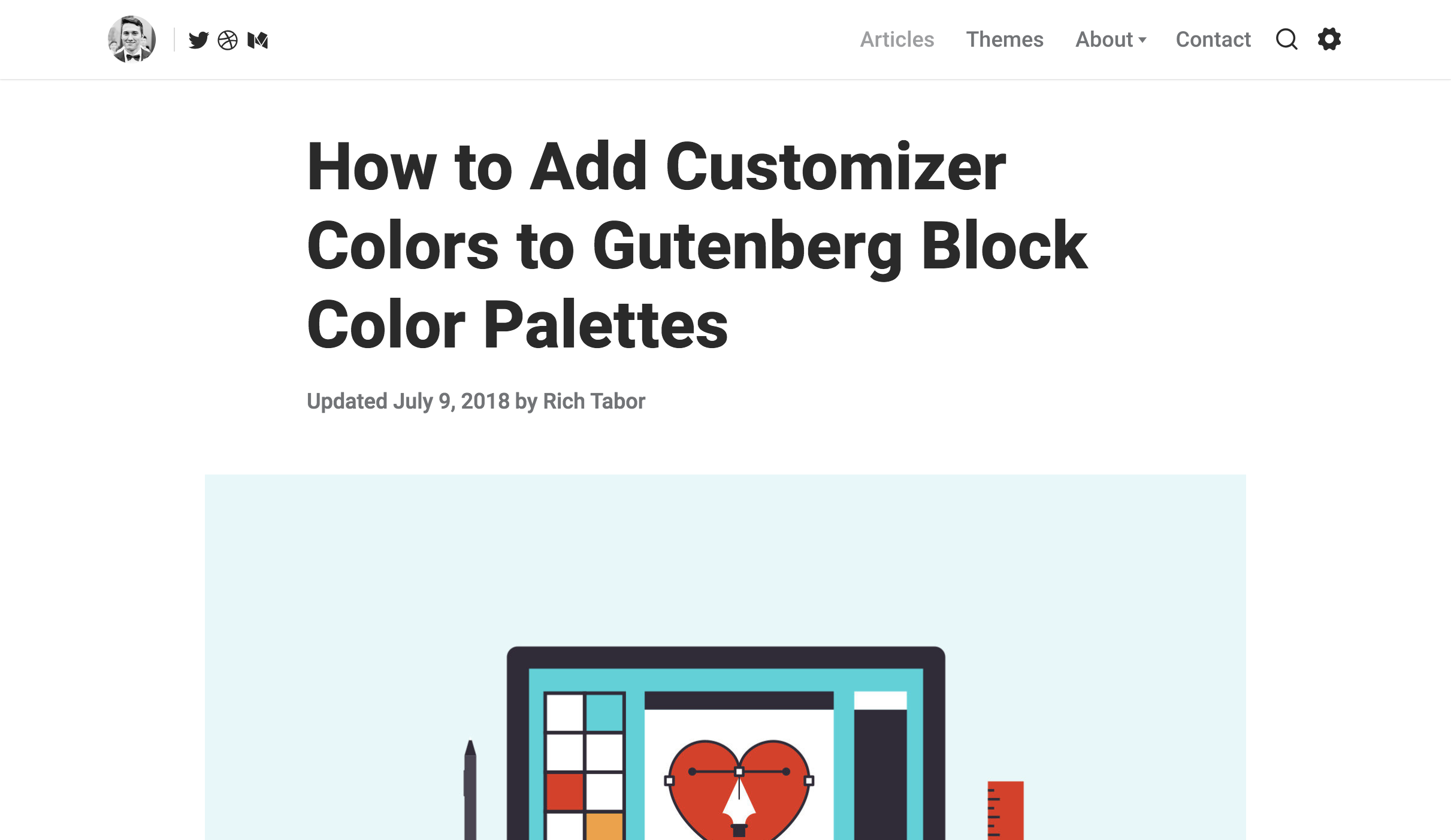Click the Twitter bird icon
This screenshot has width=1451, height=840.
(197, 40)
